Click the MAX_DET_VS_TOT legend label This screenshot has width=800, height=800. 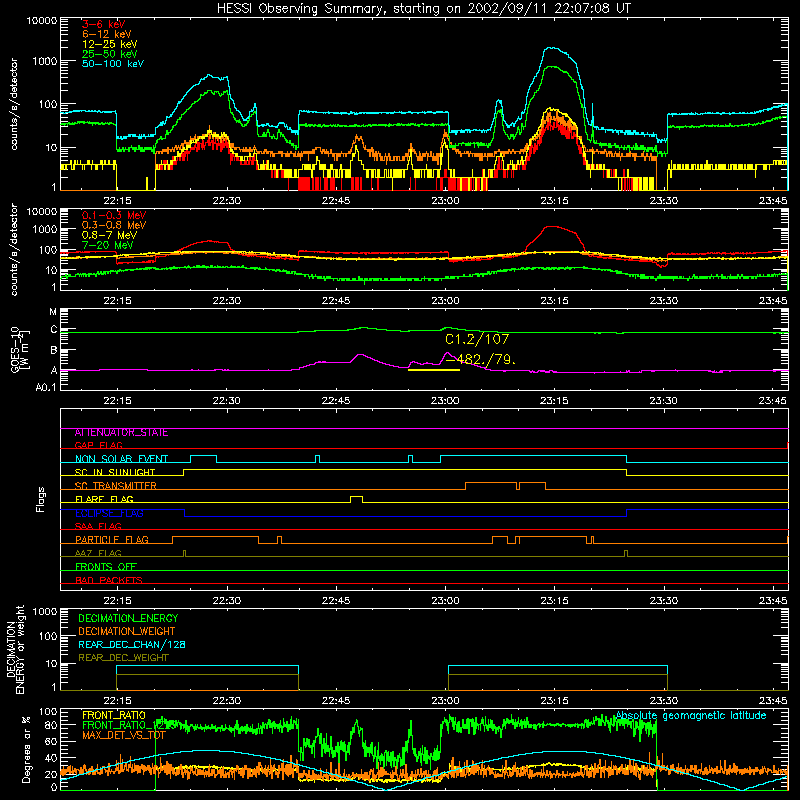pos(124,735)
